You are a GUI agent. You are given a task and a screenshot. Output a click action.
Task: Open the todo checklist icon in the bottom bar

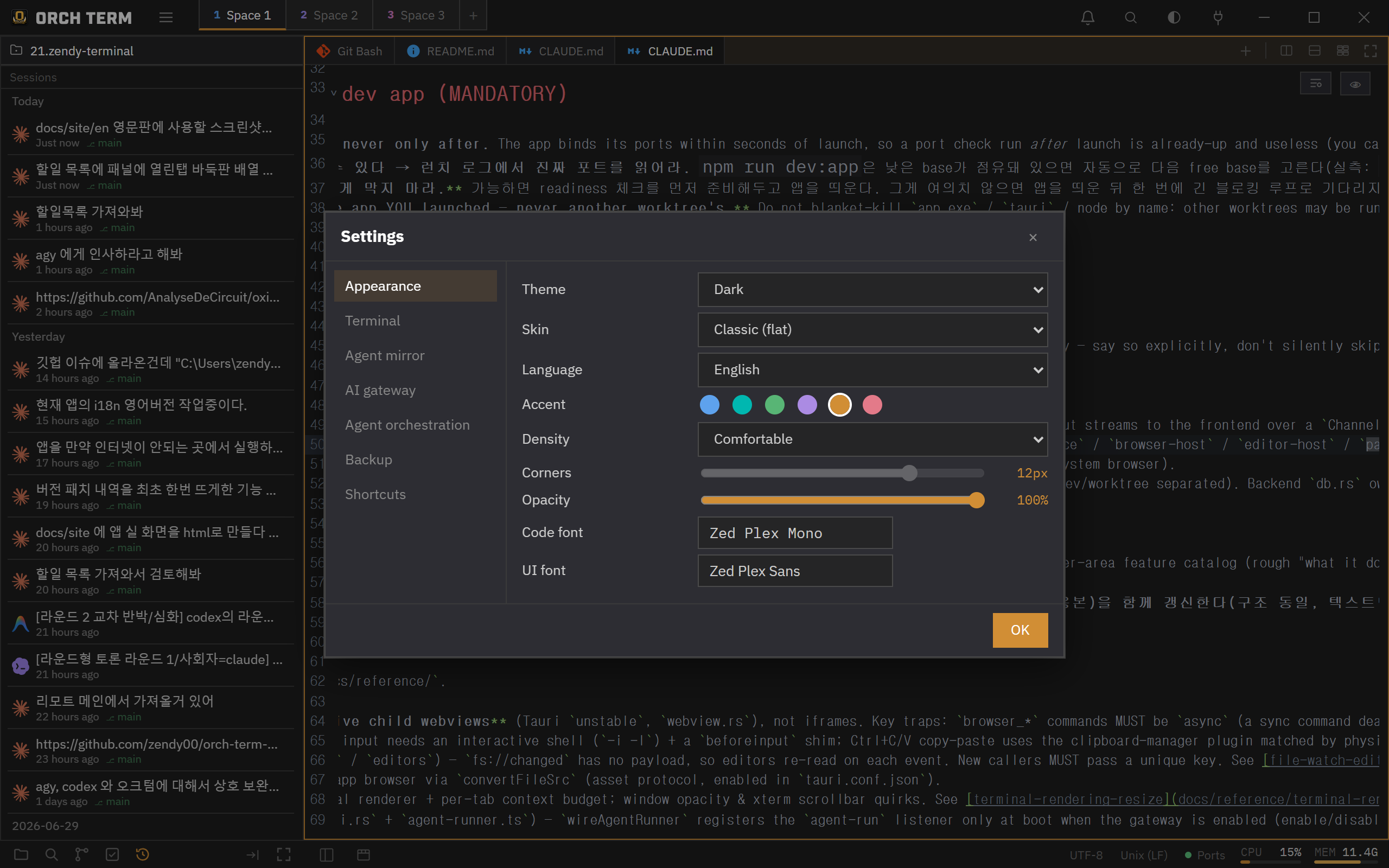click(112, 854)
